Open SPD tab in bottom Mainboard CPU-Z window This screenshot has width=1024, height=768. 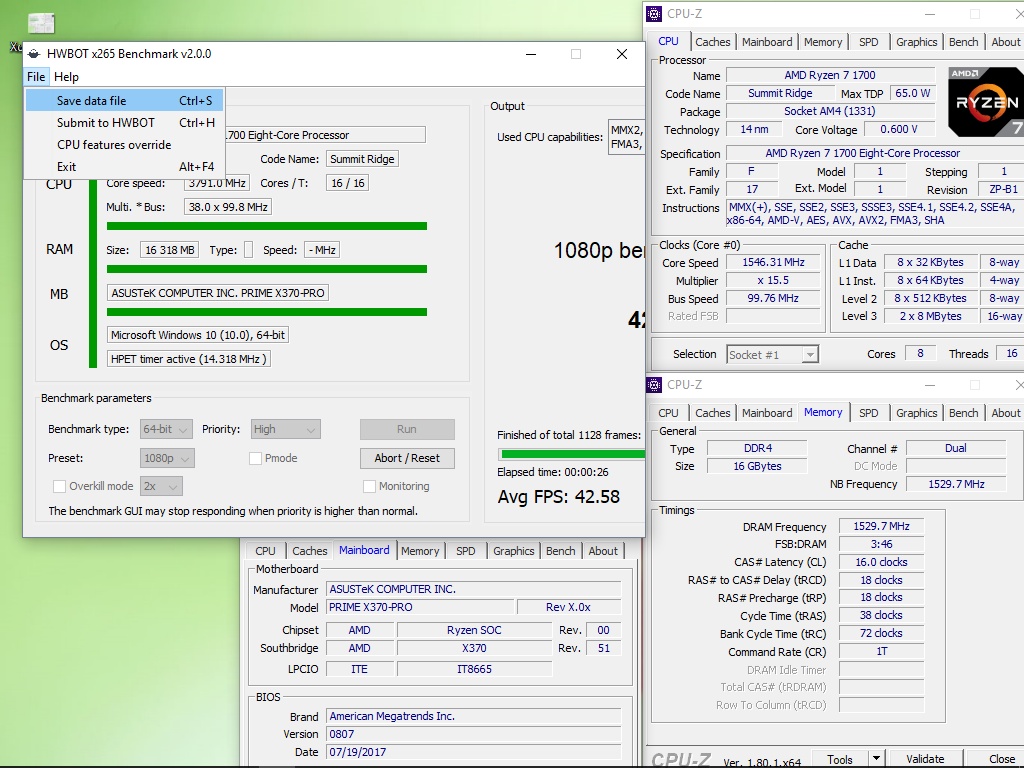pyautogui.click(x=466, y=551)
